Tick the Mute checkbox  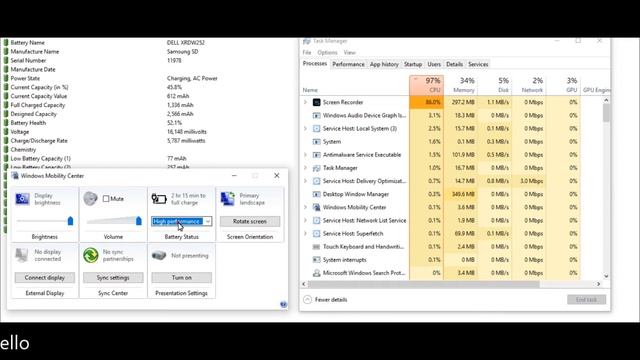pos(106,199)
